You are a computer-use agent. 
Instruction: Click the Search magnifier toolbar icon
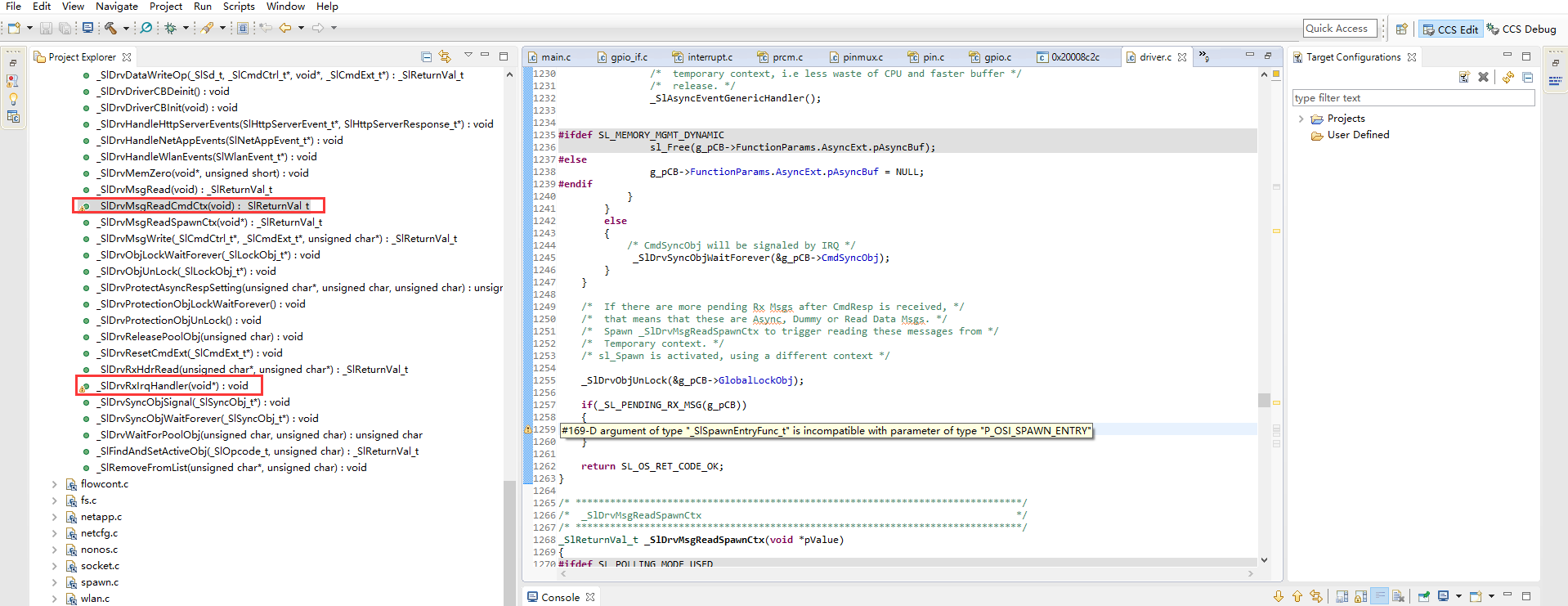[146, 28]
